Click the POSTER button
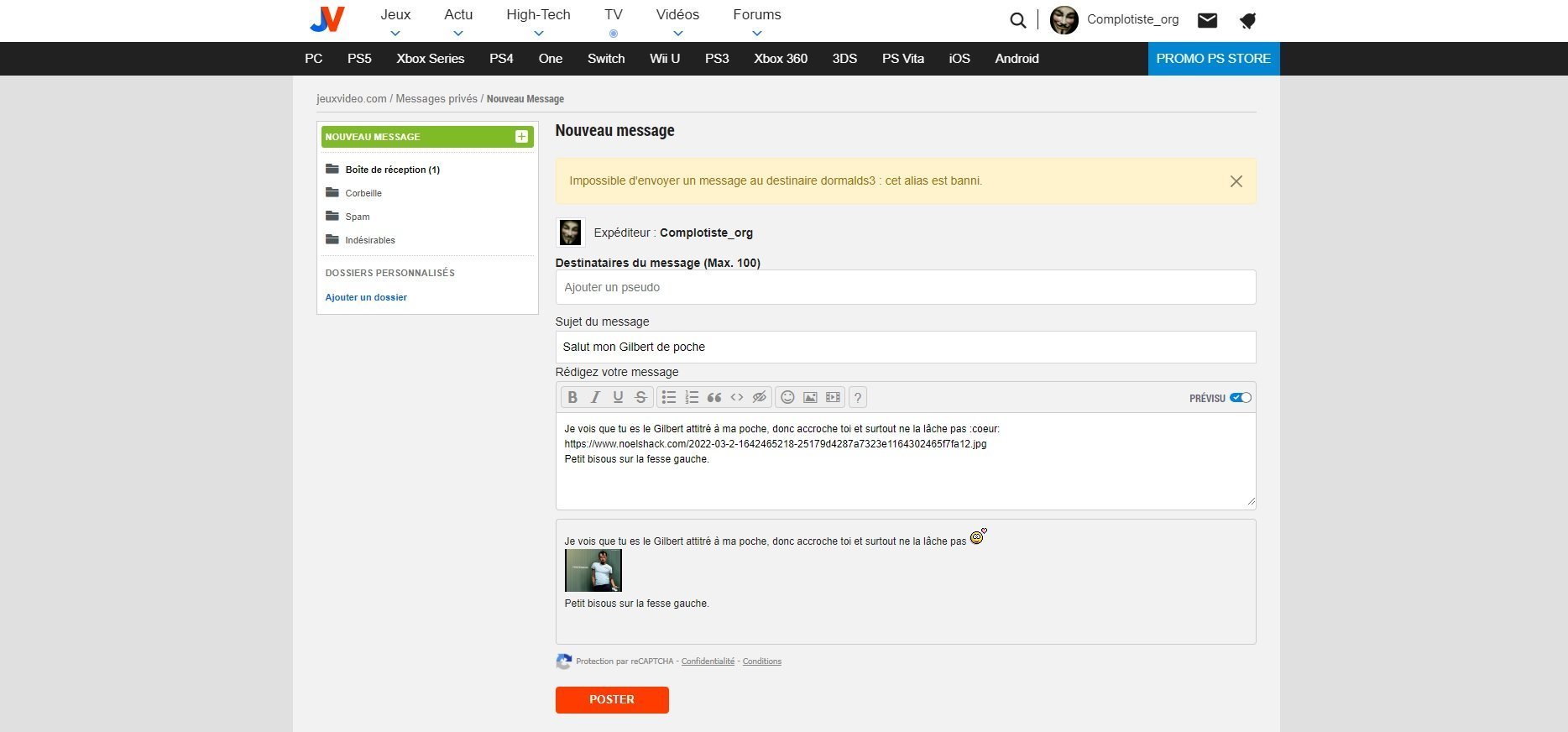 612,699
